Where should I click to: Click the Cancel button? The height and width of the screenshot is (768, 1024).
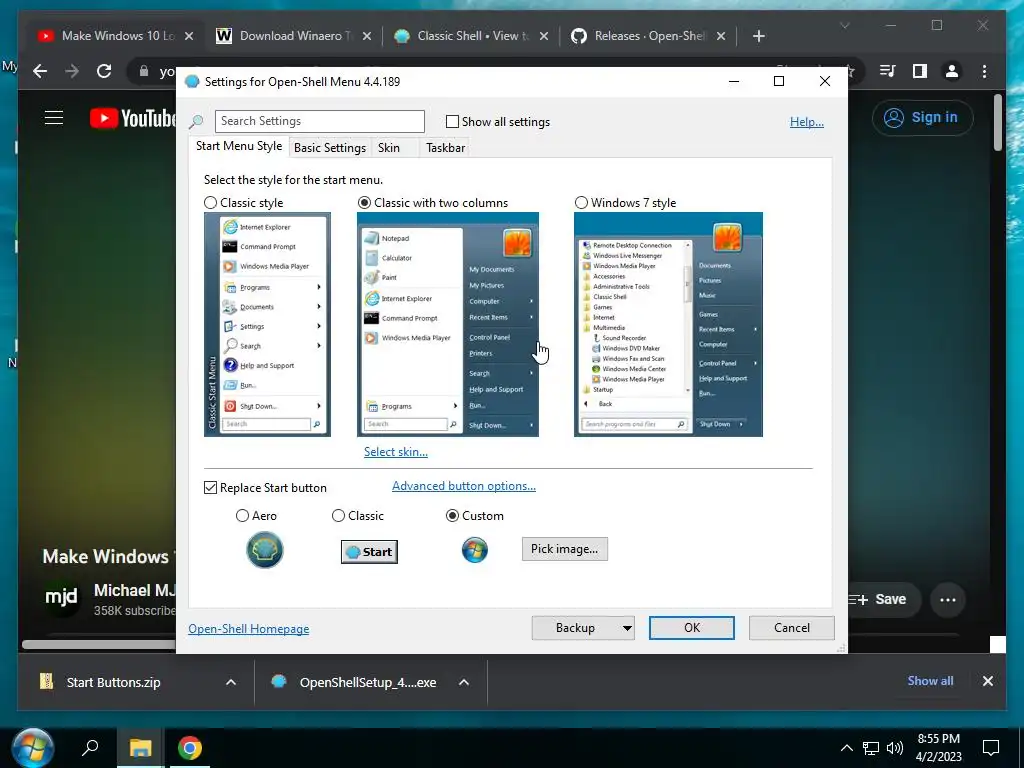point(792,628)
